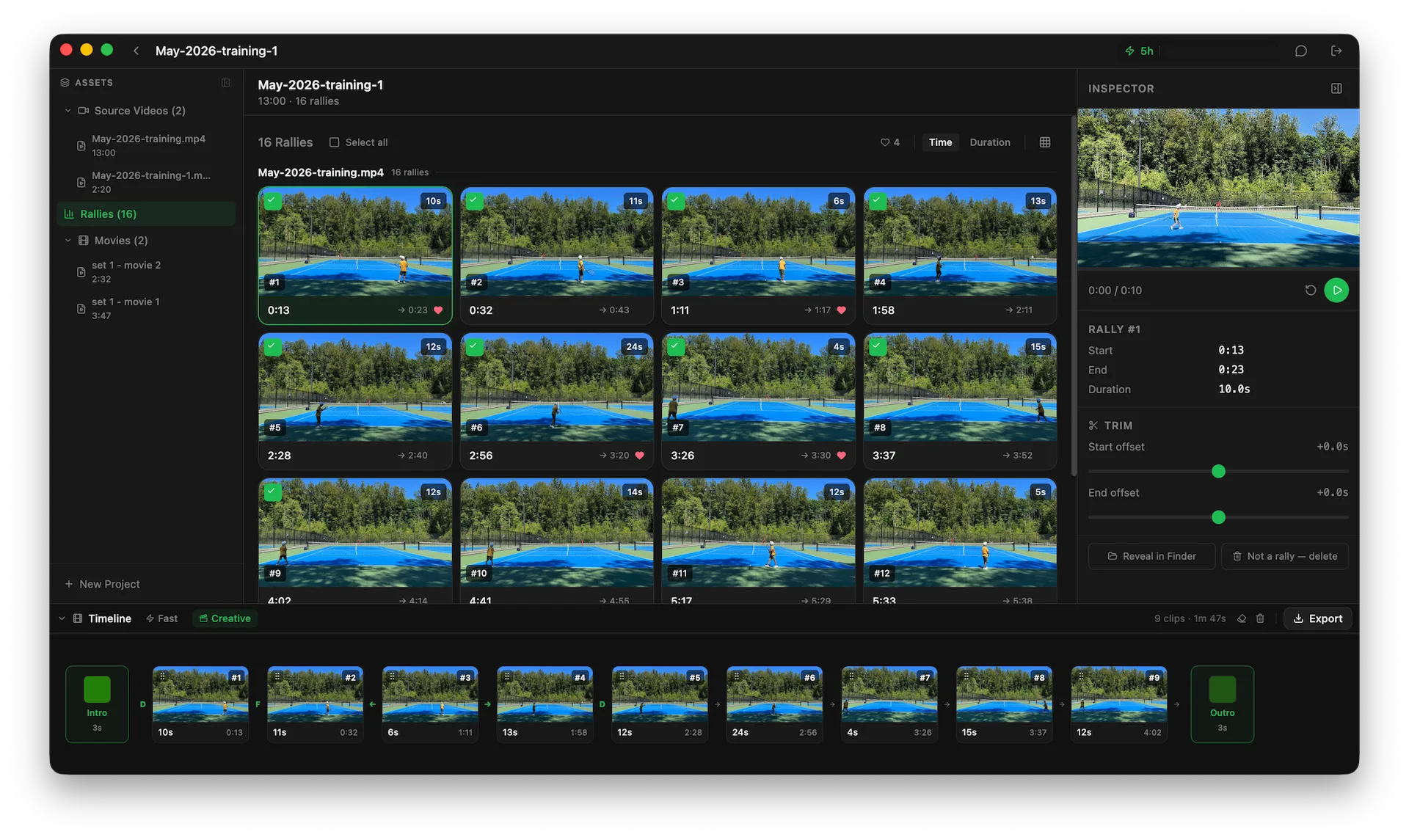
Task: Uncheck rally #2 selection checkbox
Action: point(475,201)
